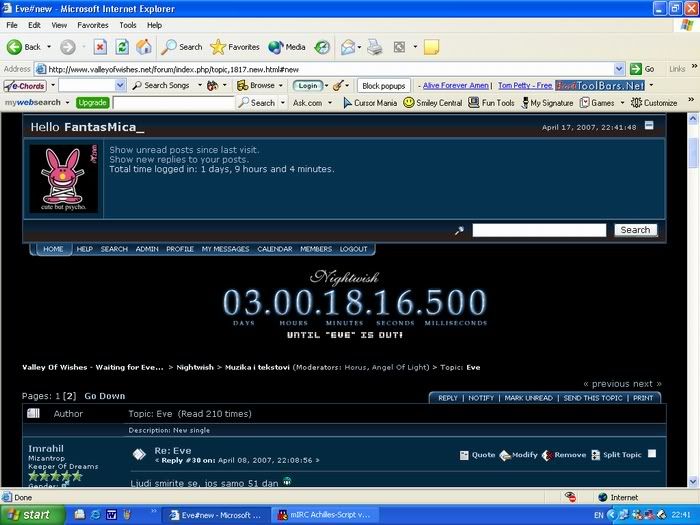Click vertical scrollbar down arrow
The height and width of the screenshot is (525, 700).
693,481
